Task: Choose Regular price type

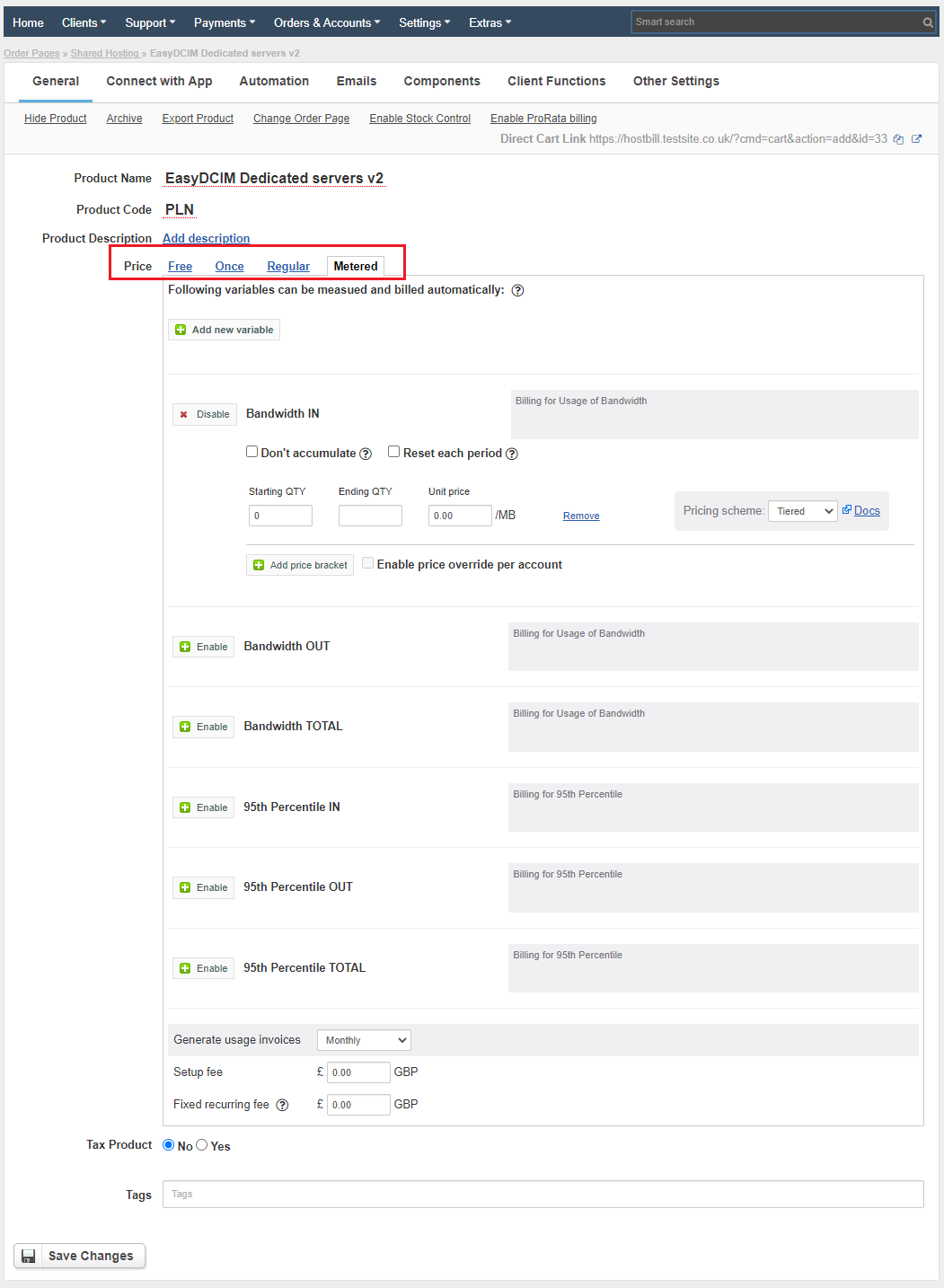Action: (x=288, y=267)
